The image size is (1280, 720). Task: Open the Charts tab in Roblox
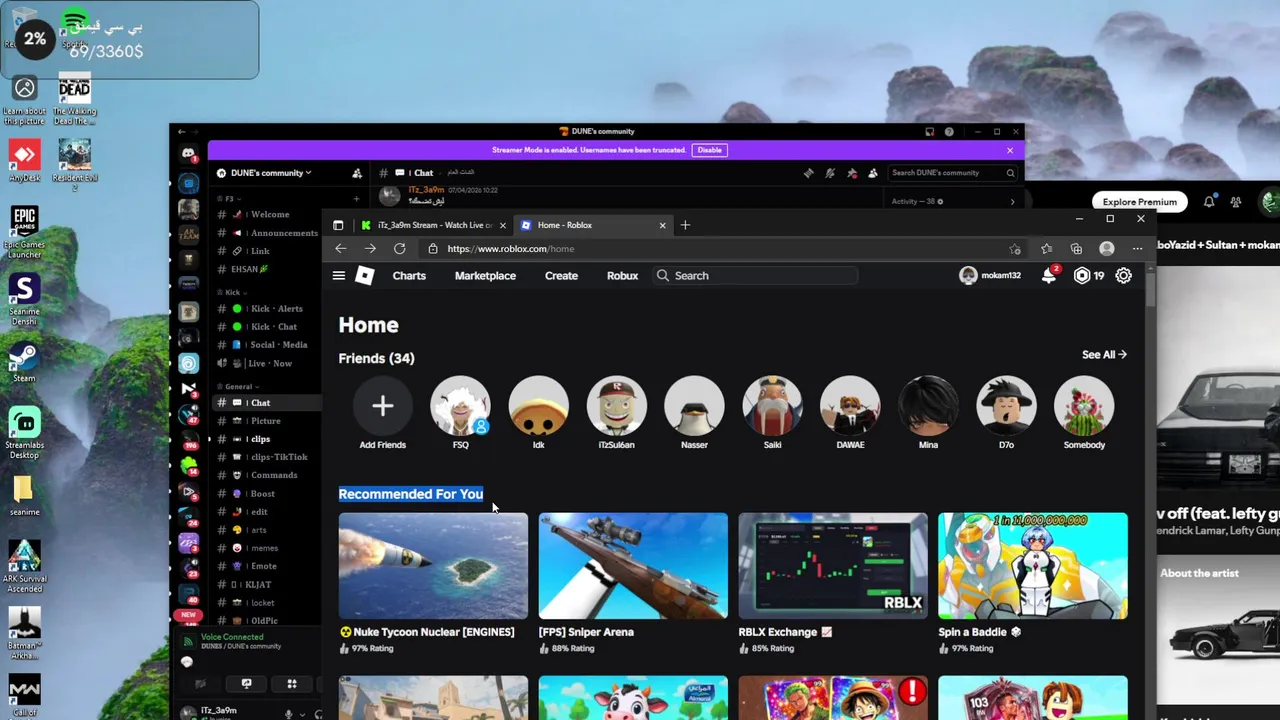pyautogui.click(x=409, y=276)
